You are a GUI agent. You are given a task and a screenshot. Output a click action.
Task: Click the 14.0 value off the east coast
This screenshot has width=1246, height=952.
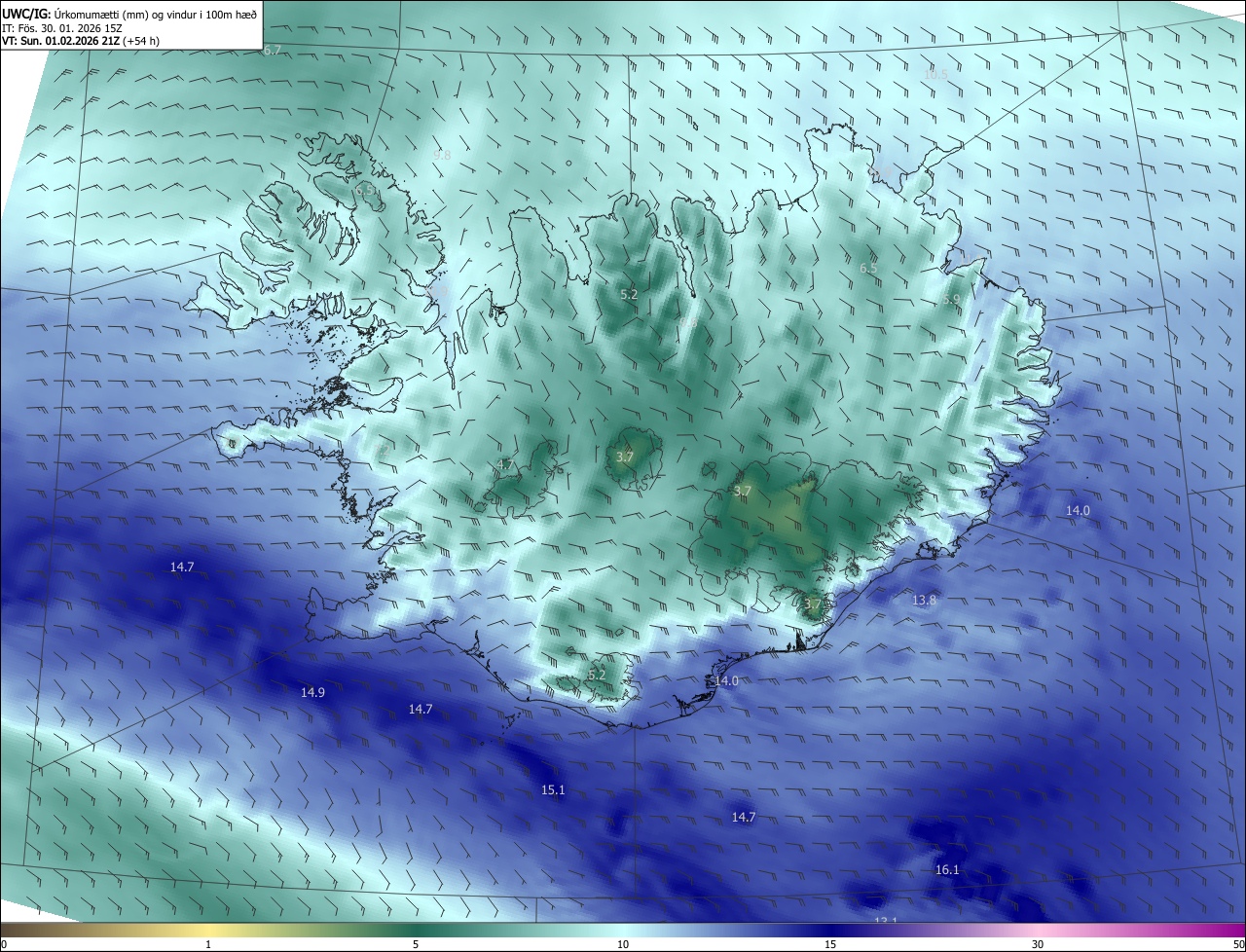click(1078, 510)
